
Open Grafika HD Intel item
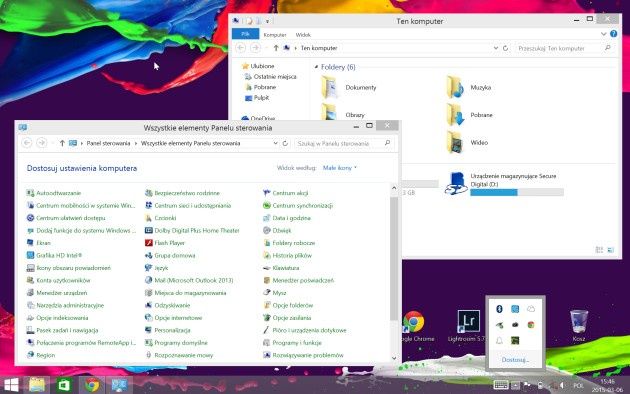pos(54,255)
